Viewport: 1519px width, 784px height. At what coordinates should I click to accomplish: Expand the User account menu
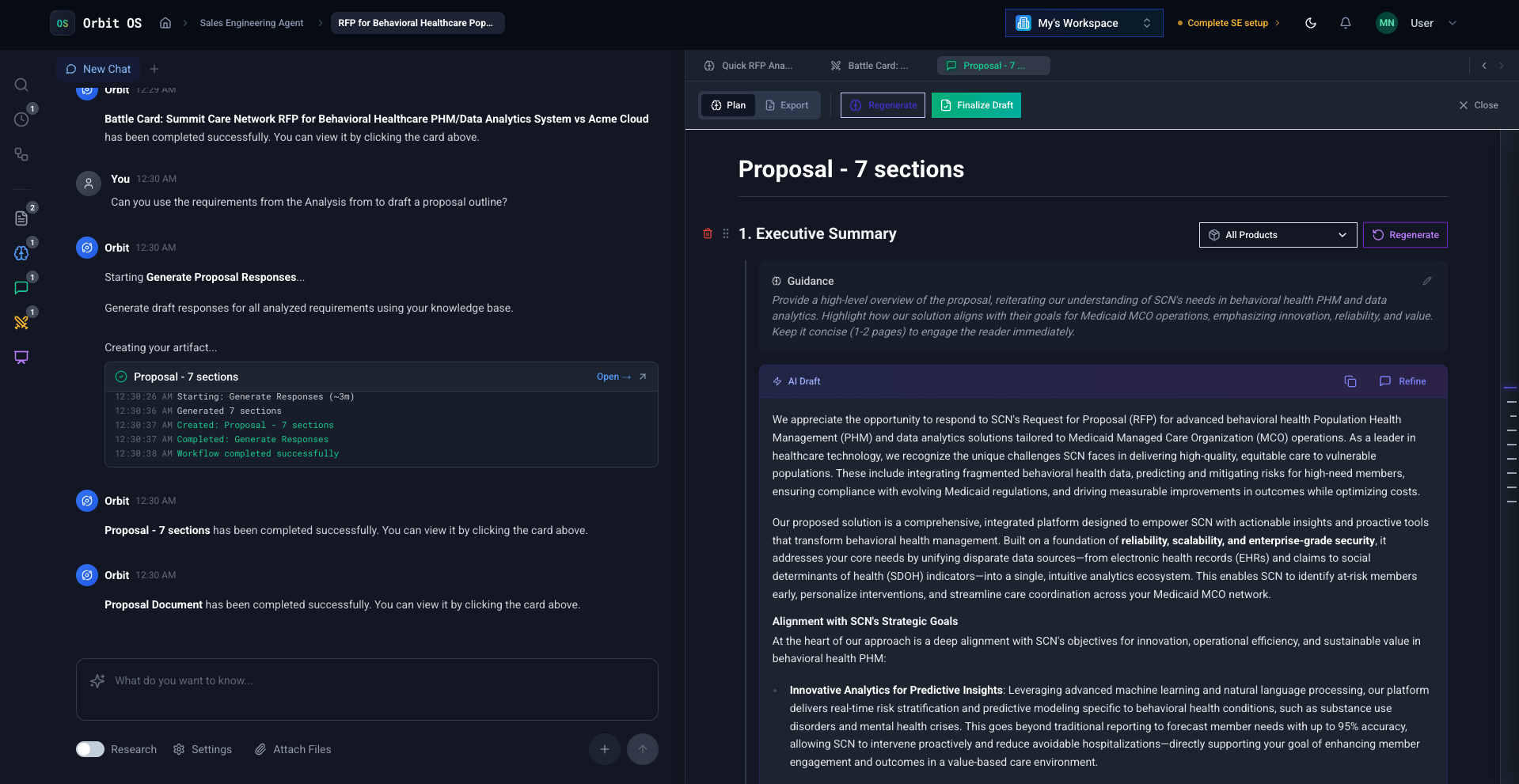(1453, 23)
